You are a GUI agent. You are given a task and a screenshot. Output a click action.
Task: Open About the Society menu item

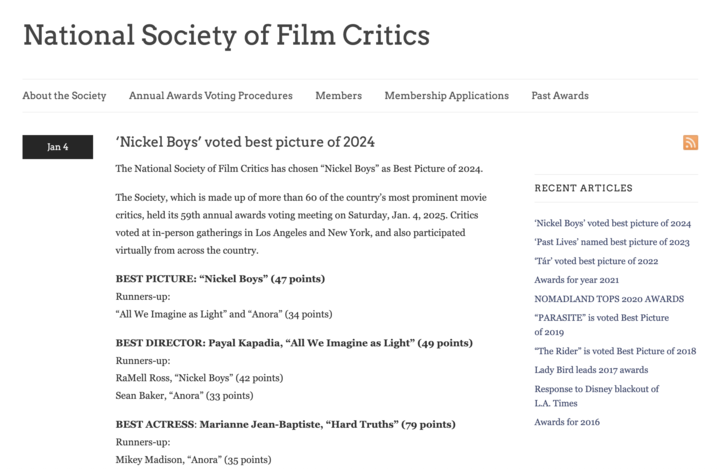point(64,96)
